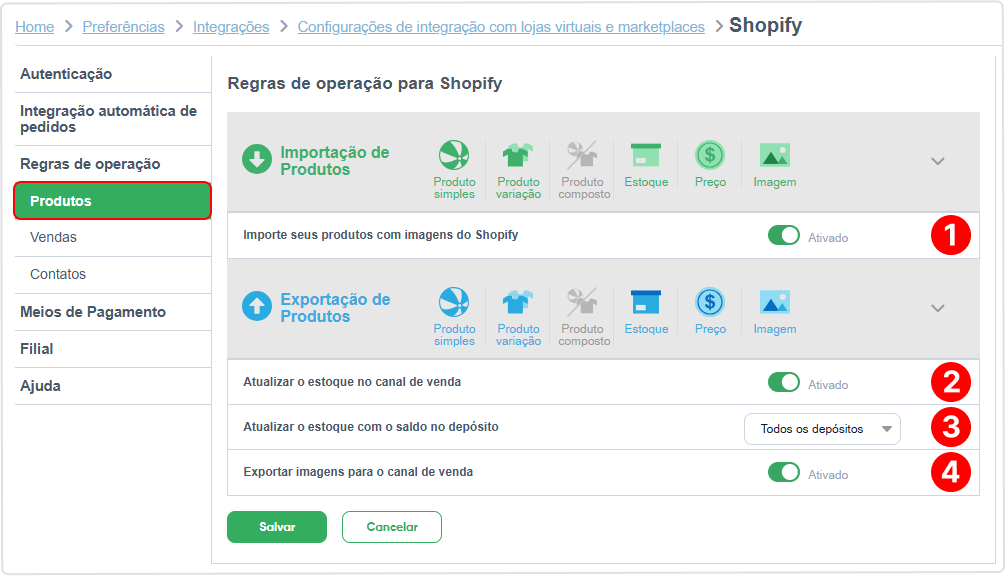Click the 'Importação de Produtos' heading text
Viewport: 1005px width, 576px height.
(335, 161)
